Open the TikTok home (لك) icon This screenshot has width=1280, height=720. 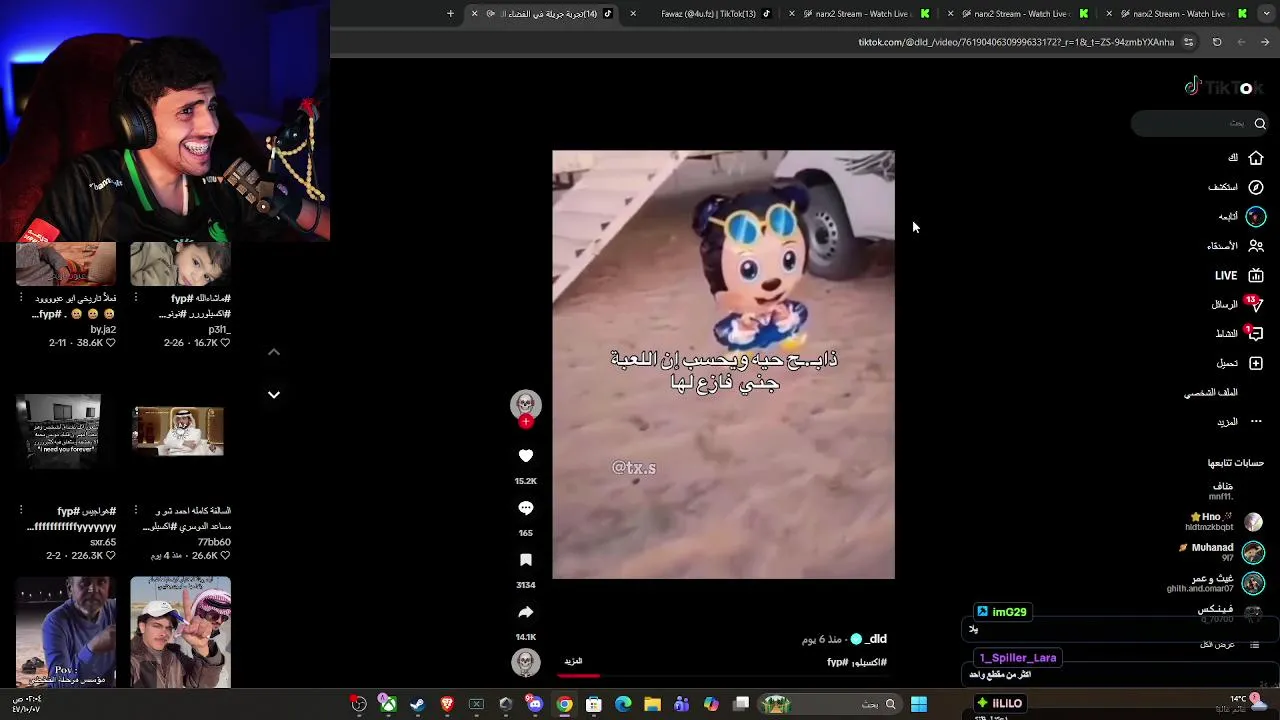tap(1256, 158)
